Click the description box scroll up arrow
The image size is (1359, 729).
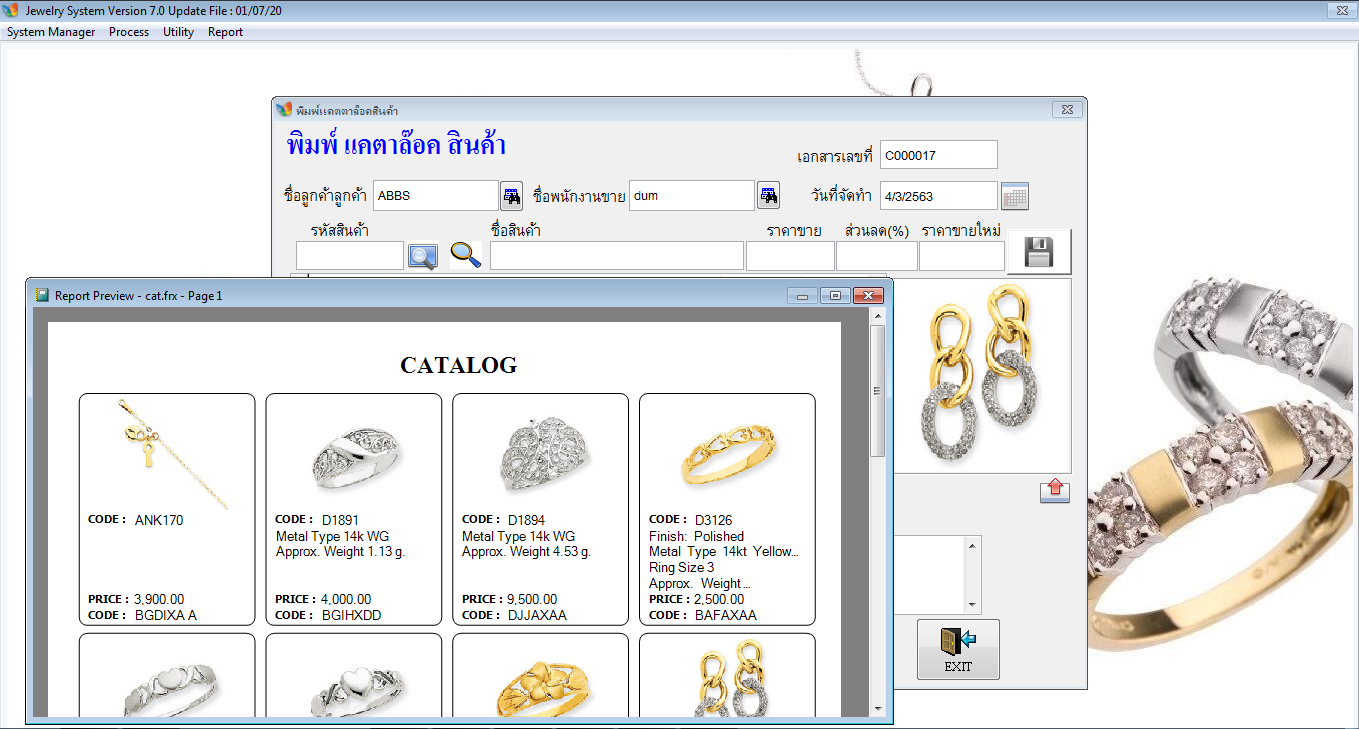click(x=972, y=545)
